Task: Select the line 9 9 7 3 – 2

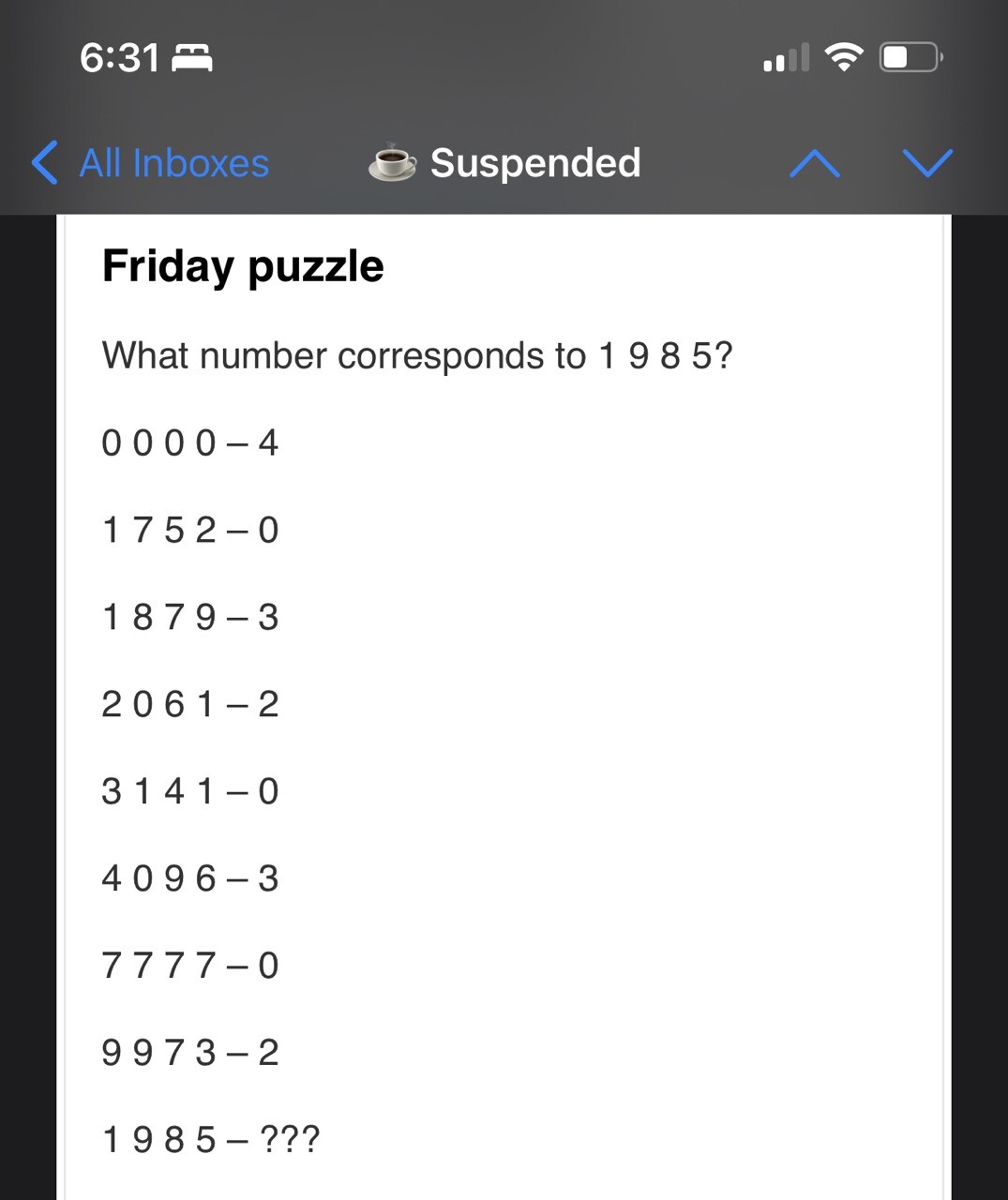Action: point(190,1053)
